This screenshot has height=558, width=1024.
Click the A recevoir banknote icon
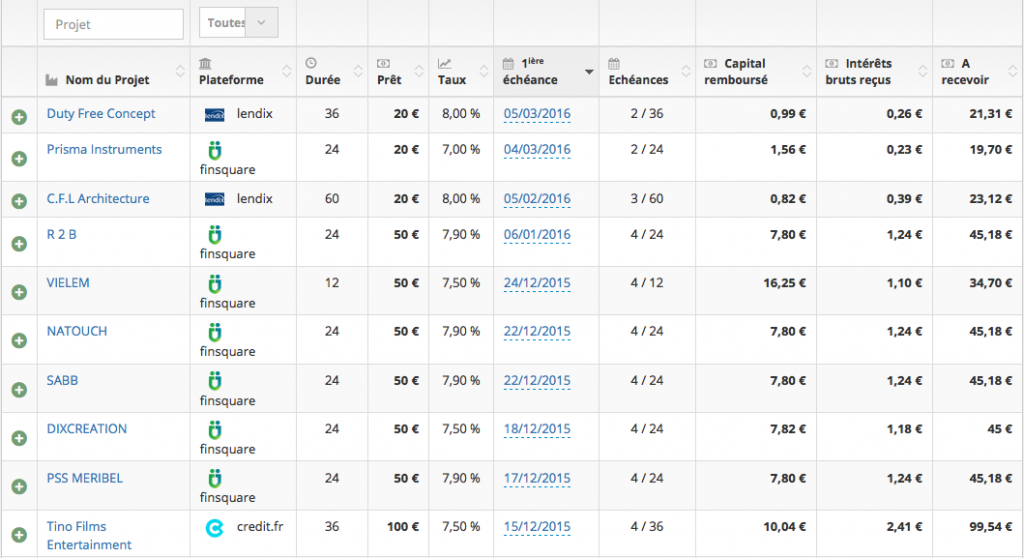pos(948,63)
